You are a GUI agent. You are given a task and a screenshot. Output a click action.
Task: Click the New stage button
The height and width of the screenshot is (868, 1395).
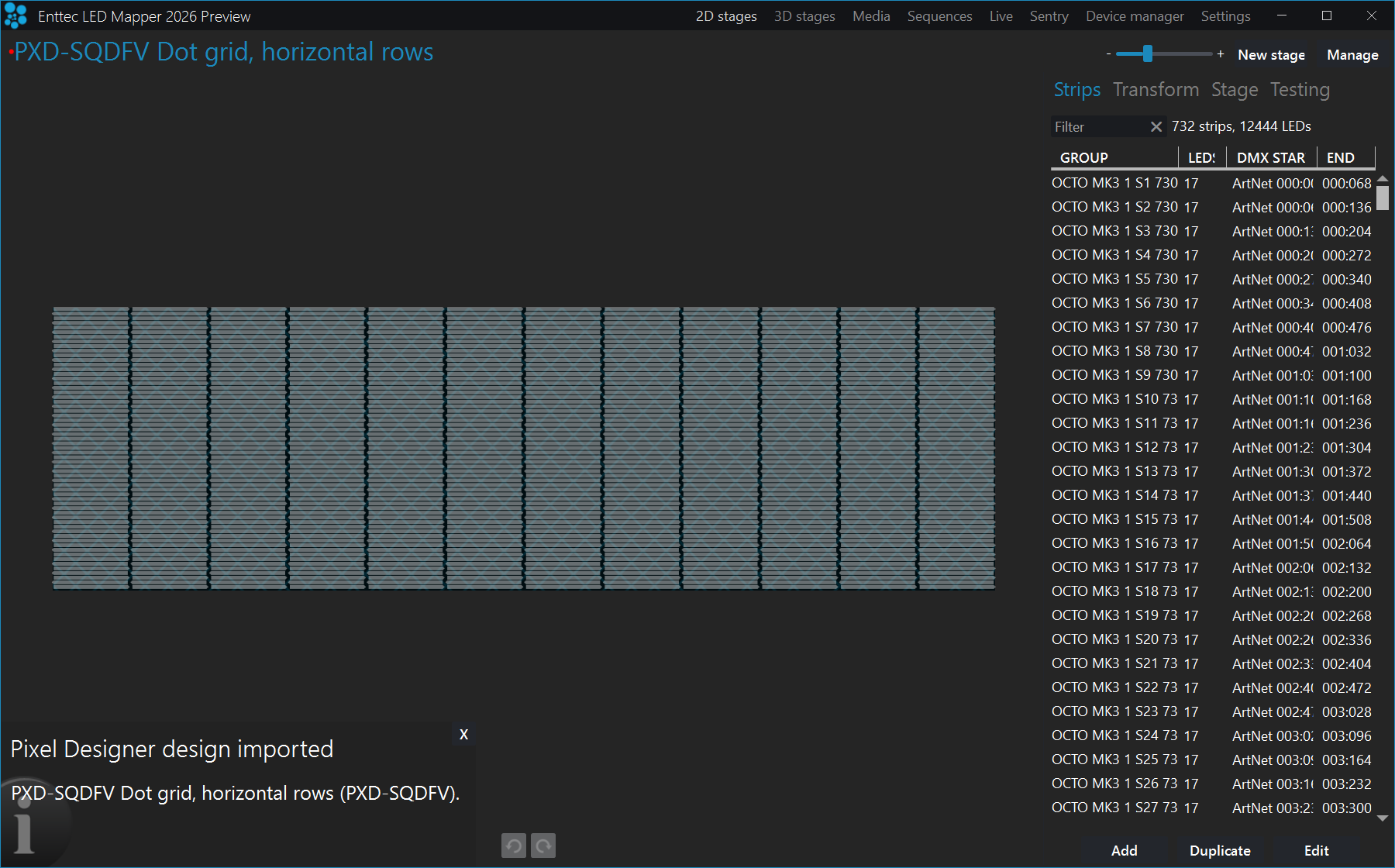pyautogui.click(x=1271, y=55)
